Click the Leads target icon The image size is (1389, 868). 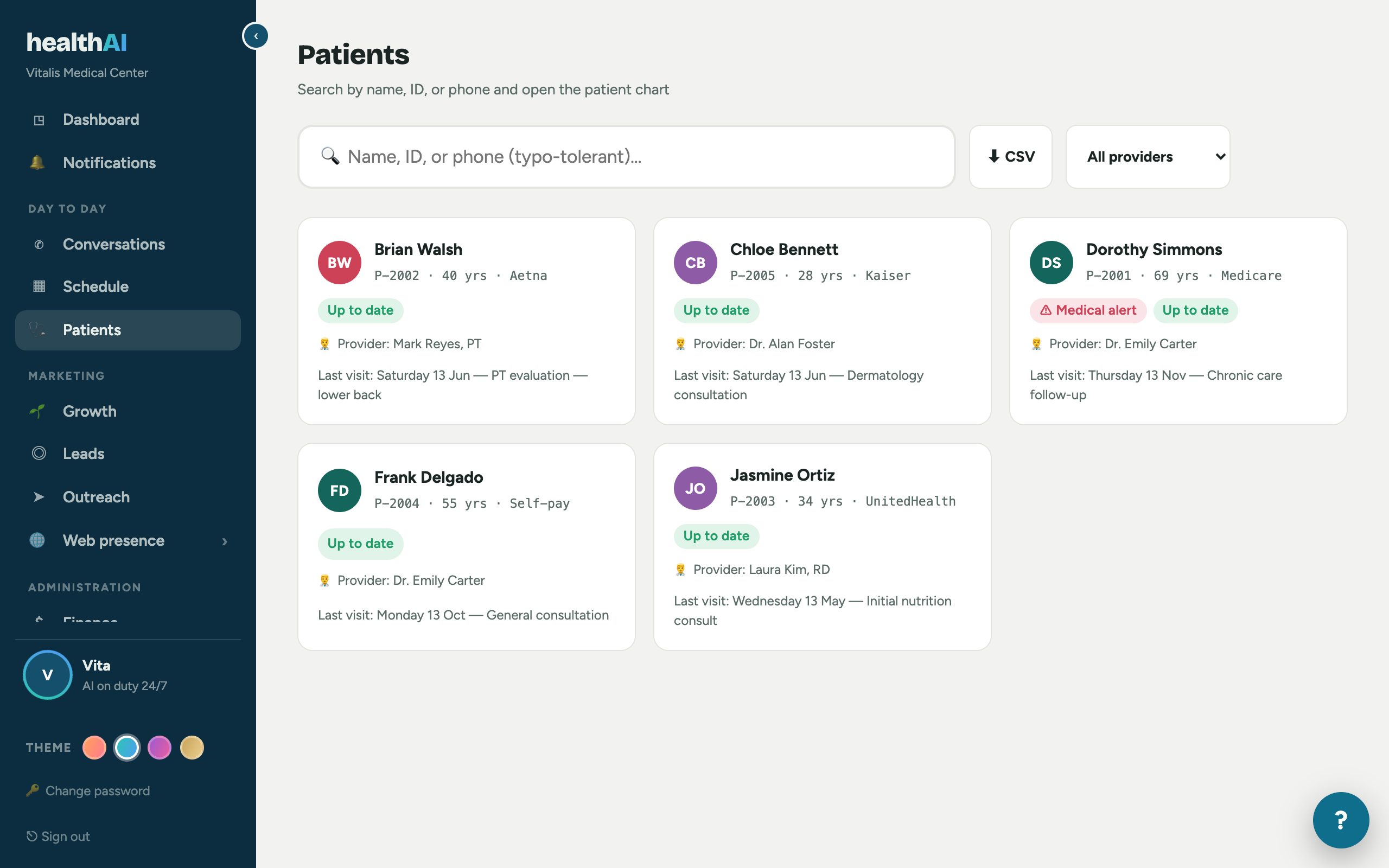point(39,454)
